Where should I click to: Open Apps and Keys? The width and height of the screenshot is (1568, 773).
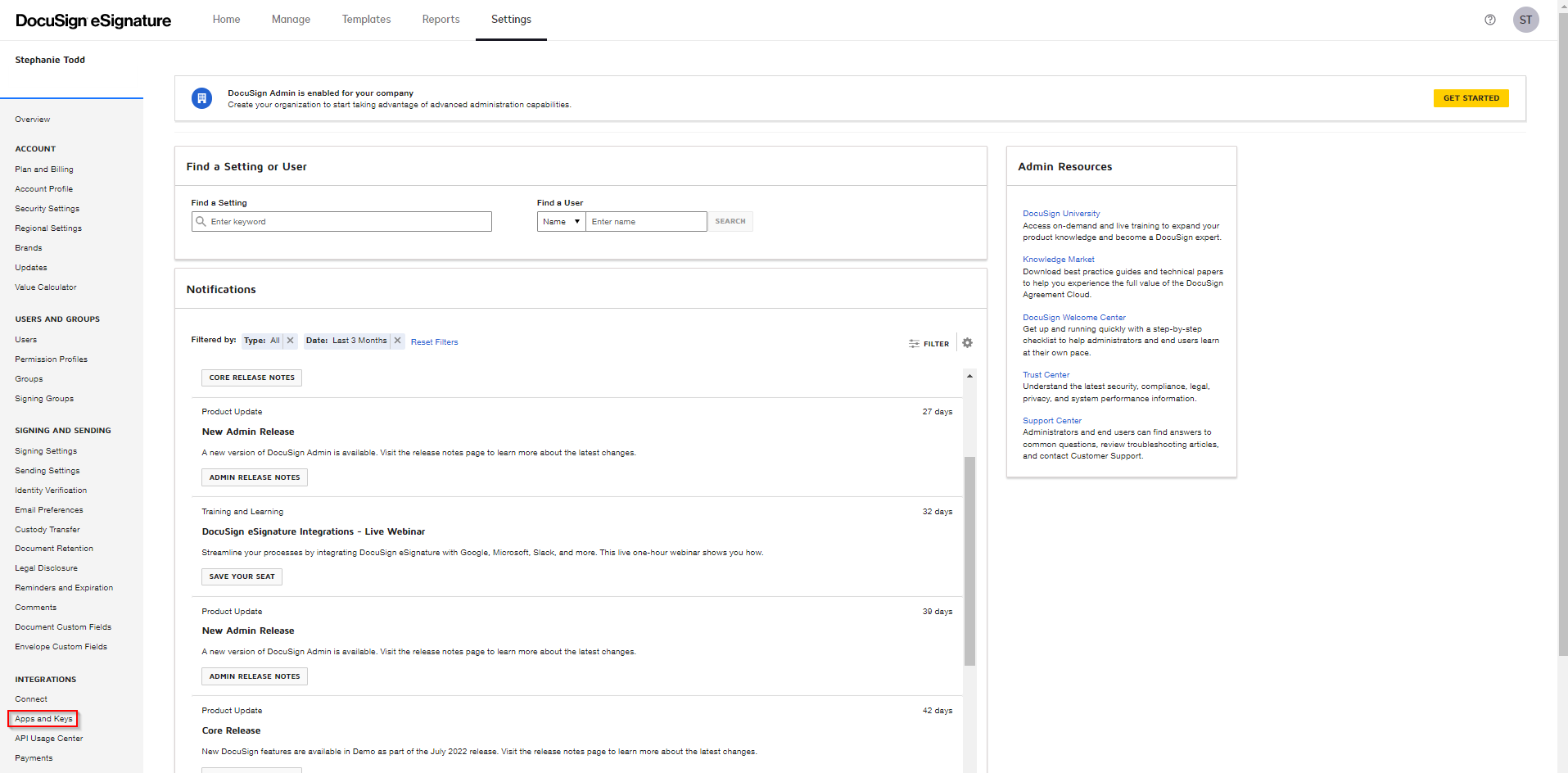coord(43,719)
